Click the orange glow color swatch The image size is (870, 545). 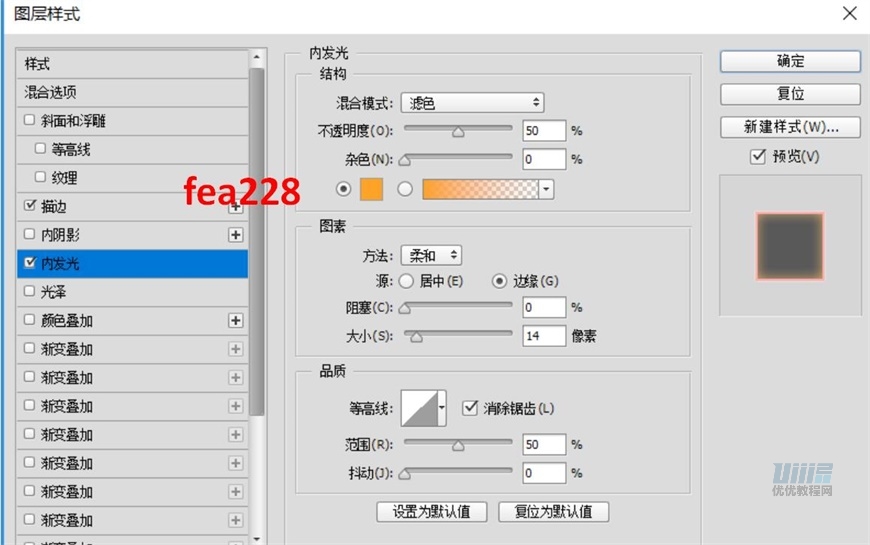[x=371, y=189]
